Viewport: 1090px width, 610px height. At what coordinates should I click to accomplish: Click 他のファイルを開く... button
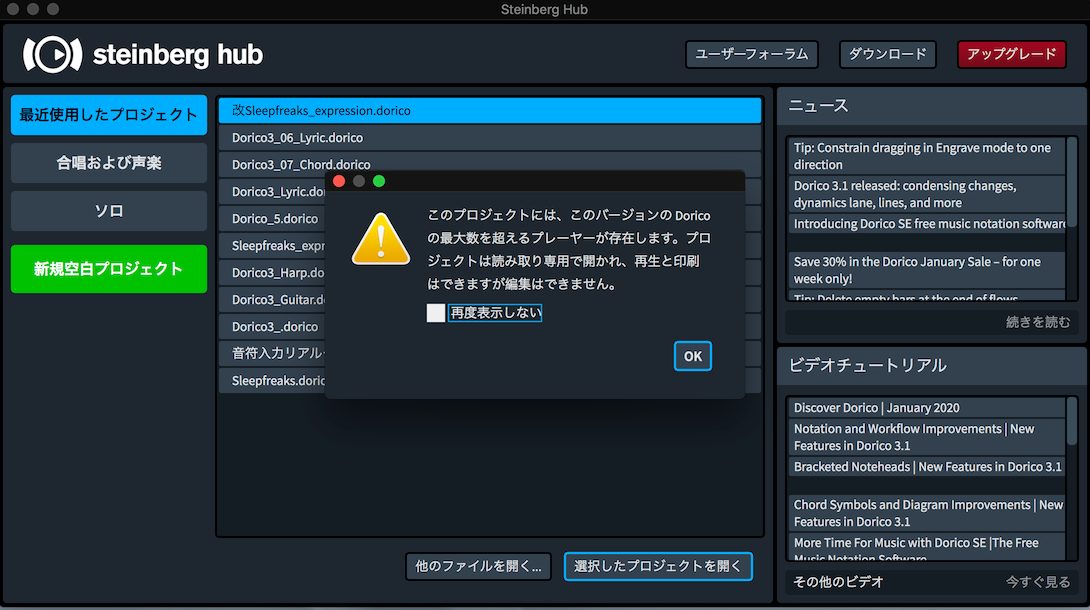(478, 566)
